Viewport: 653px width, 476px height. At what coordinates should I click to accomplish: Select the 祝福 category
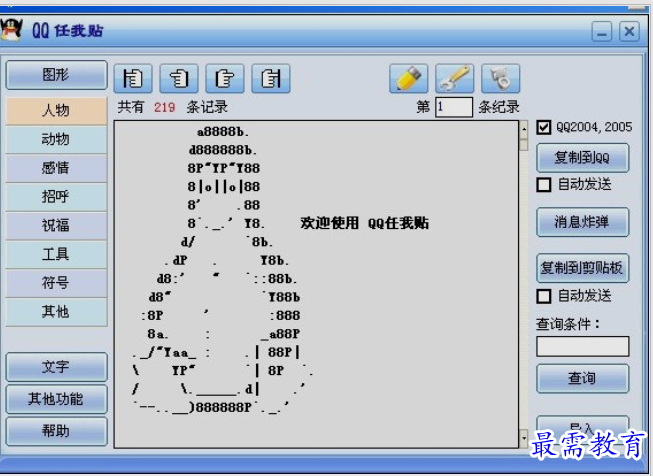(56, 226)
